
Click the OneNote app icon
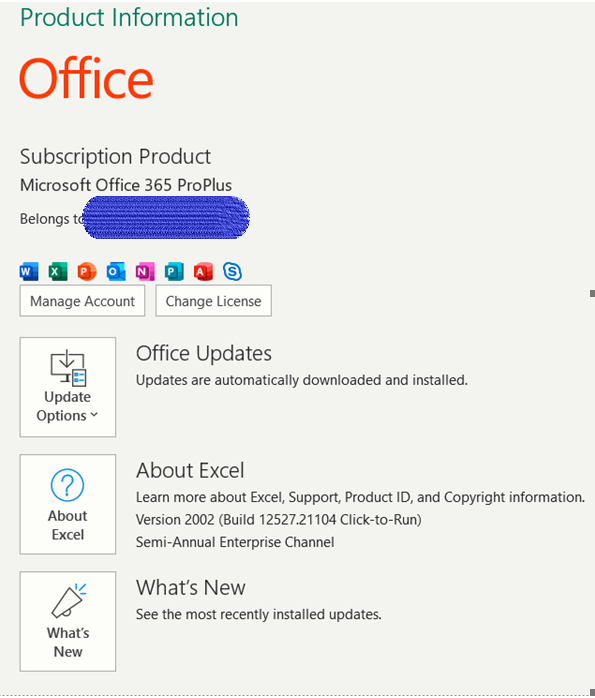click(x=145, y=271)
